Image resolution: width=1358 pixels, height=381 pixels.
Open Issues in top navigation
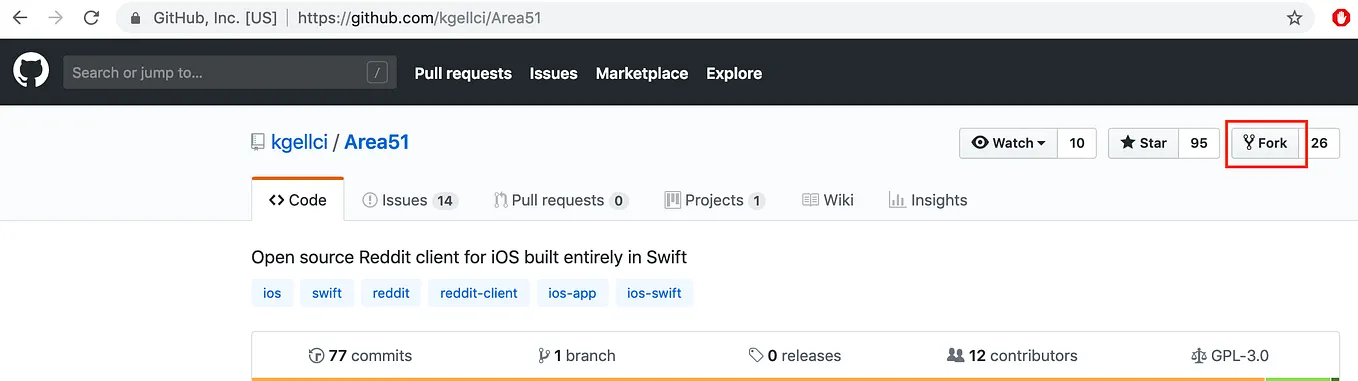553,73
